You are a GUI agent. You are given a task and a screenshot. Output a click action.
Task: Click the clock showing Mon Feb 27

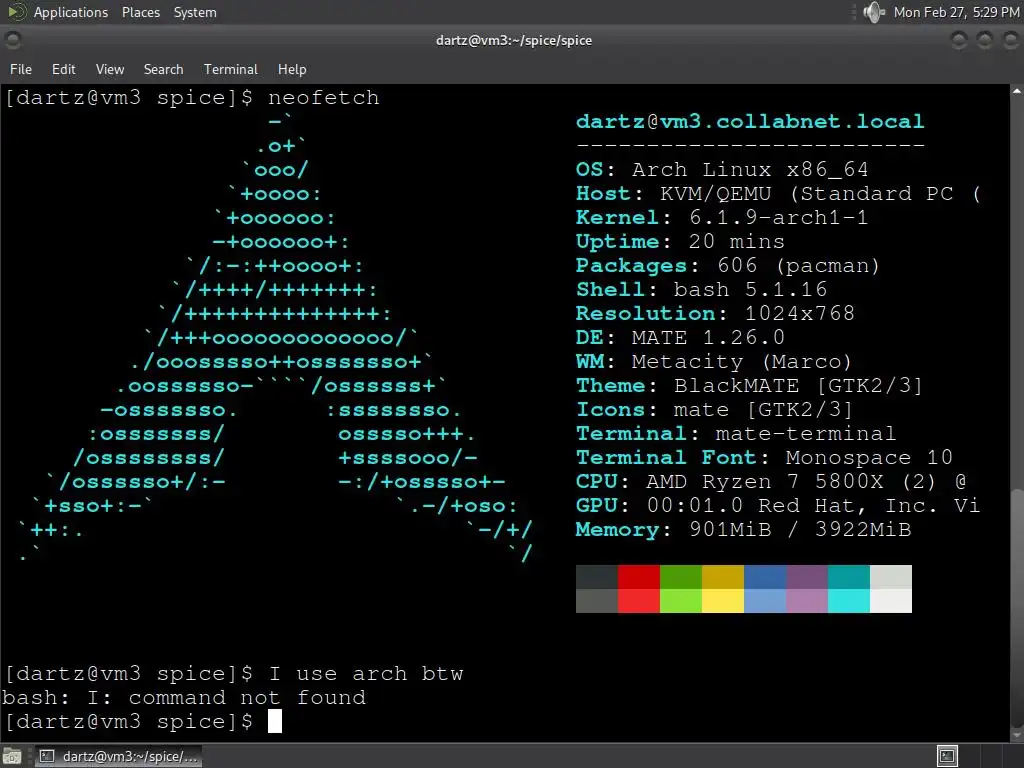click(956, 12)
